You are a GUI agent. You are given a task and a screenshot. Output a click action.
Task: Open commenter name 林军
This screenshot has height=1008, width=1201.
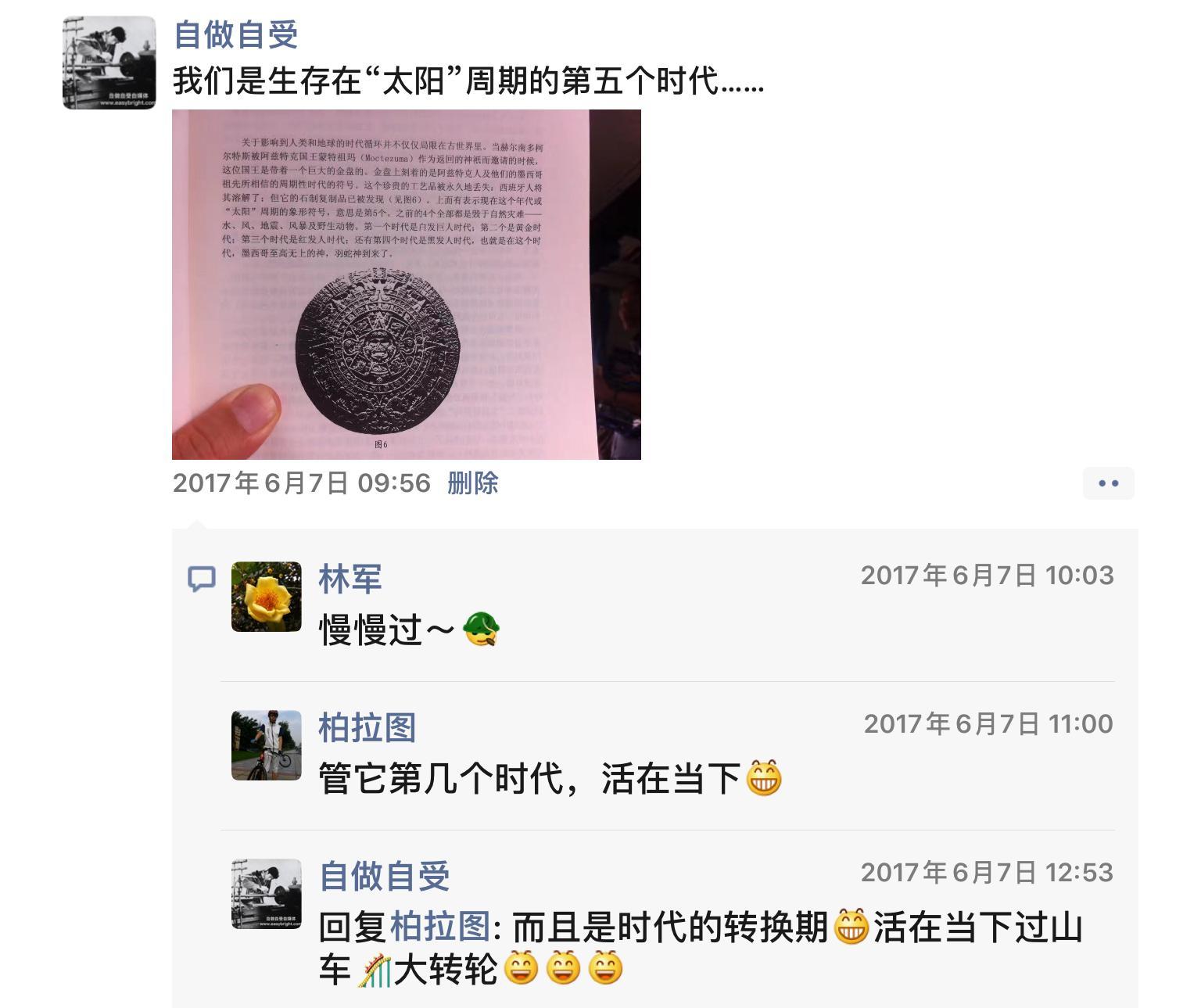pyautogui.click(x=350, y=579)
